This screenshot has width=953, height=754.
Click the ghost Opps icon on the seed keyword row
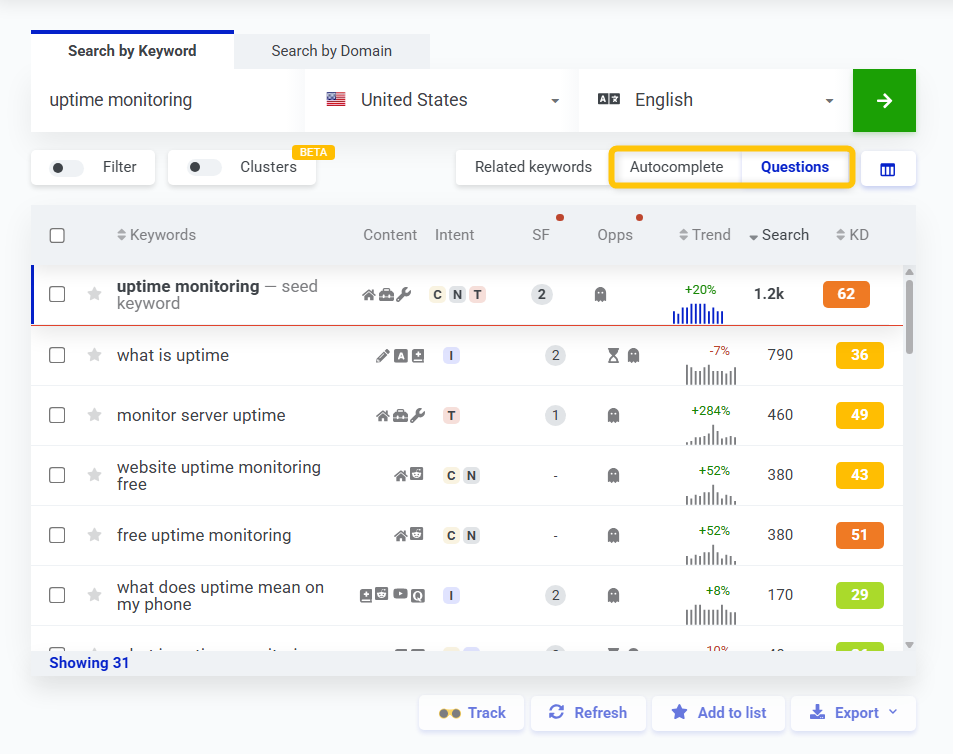coord(600,294)
